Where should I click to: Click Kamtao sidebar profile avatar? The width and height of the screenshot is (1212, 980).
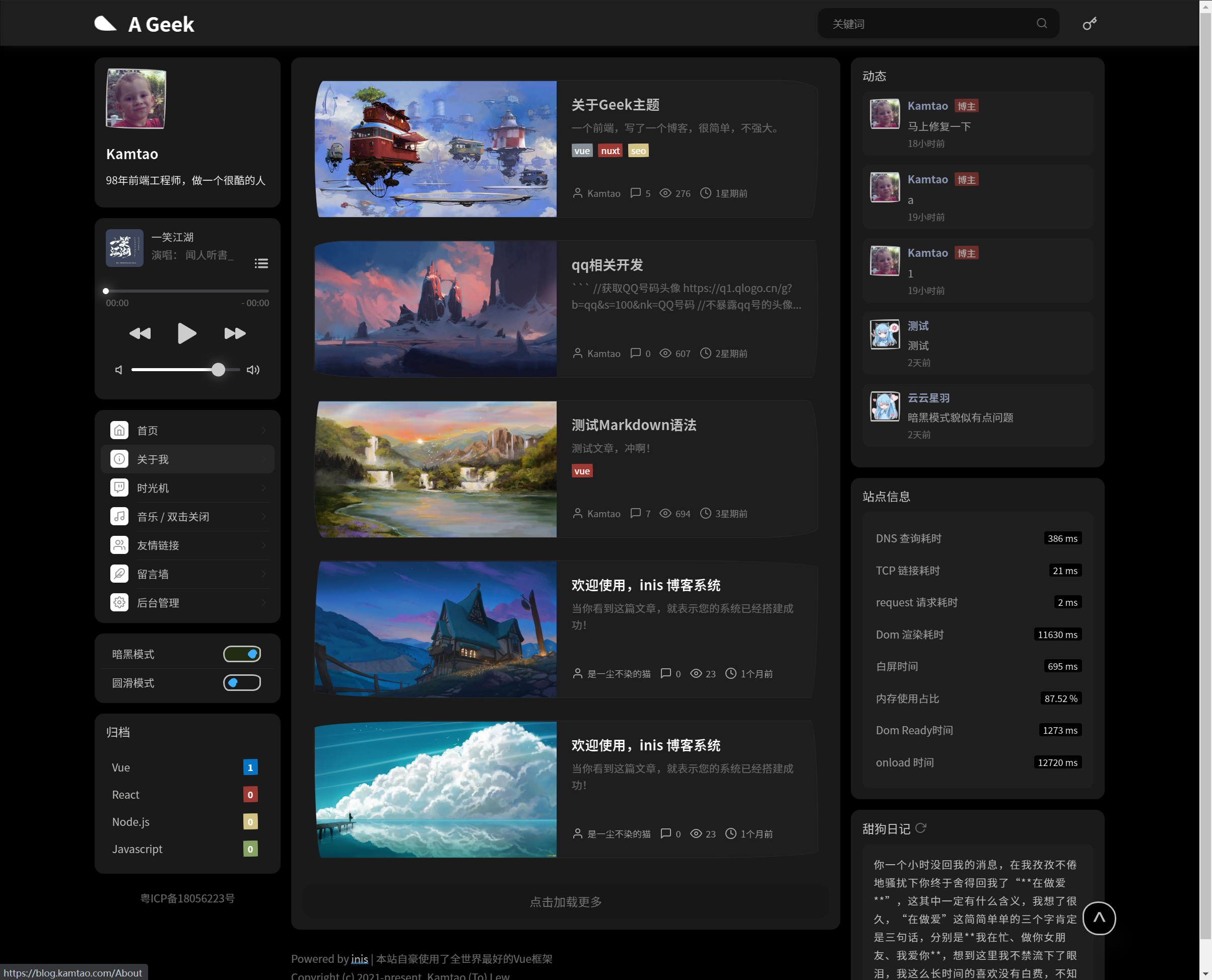click(136, 99)
